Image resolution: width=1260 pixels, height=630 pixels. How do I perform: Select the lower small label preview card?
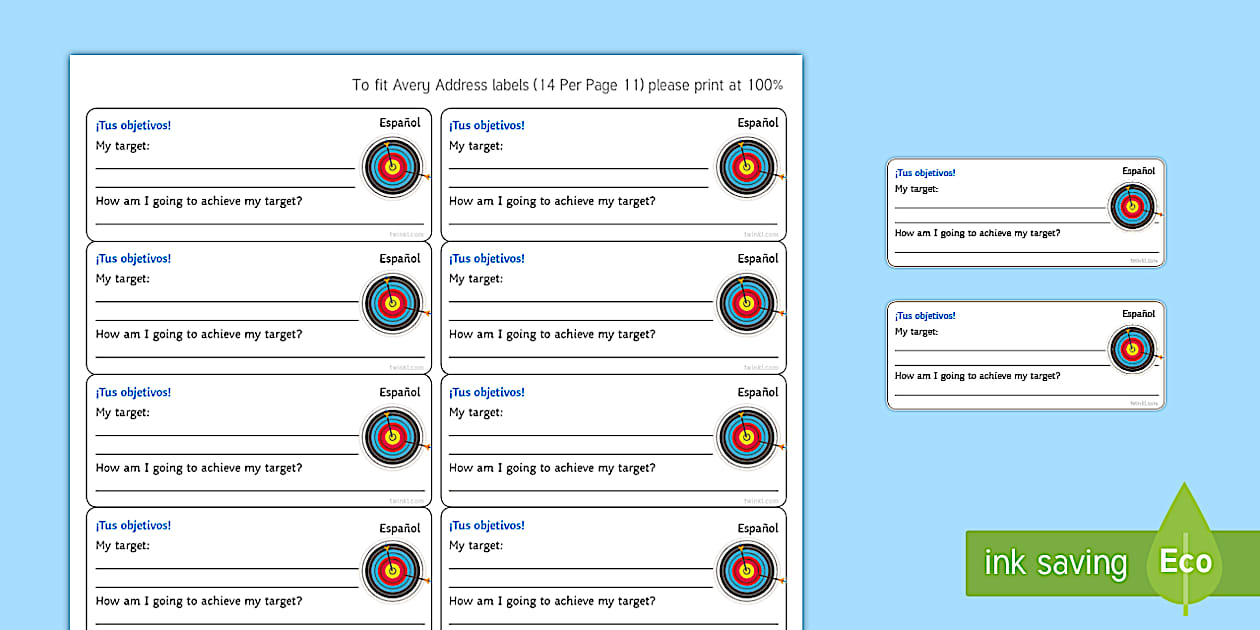click(1025, 355)
